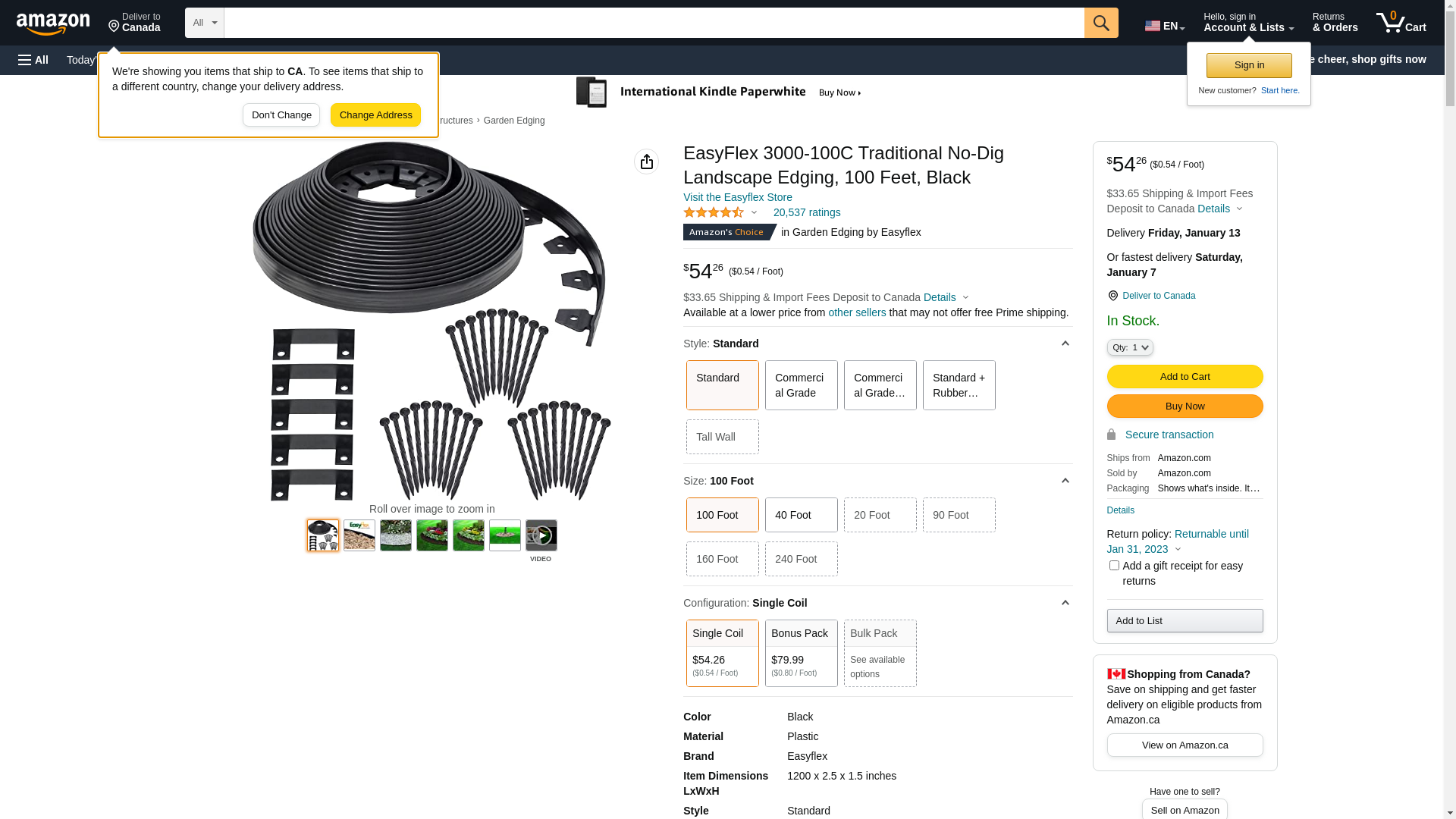1456x819 pixels.
Task: Click Visit the Easyflex Store link
Action: pos(737,197)
